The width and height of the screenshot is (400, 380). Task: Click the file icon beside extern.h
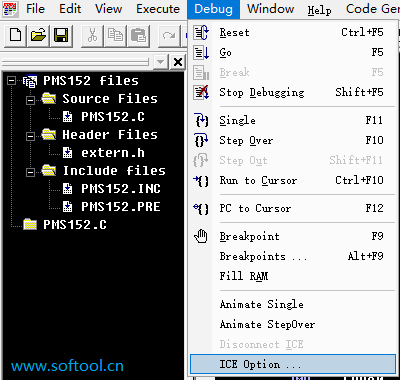[x=67, y=153]
